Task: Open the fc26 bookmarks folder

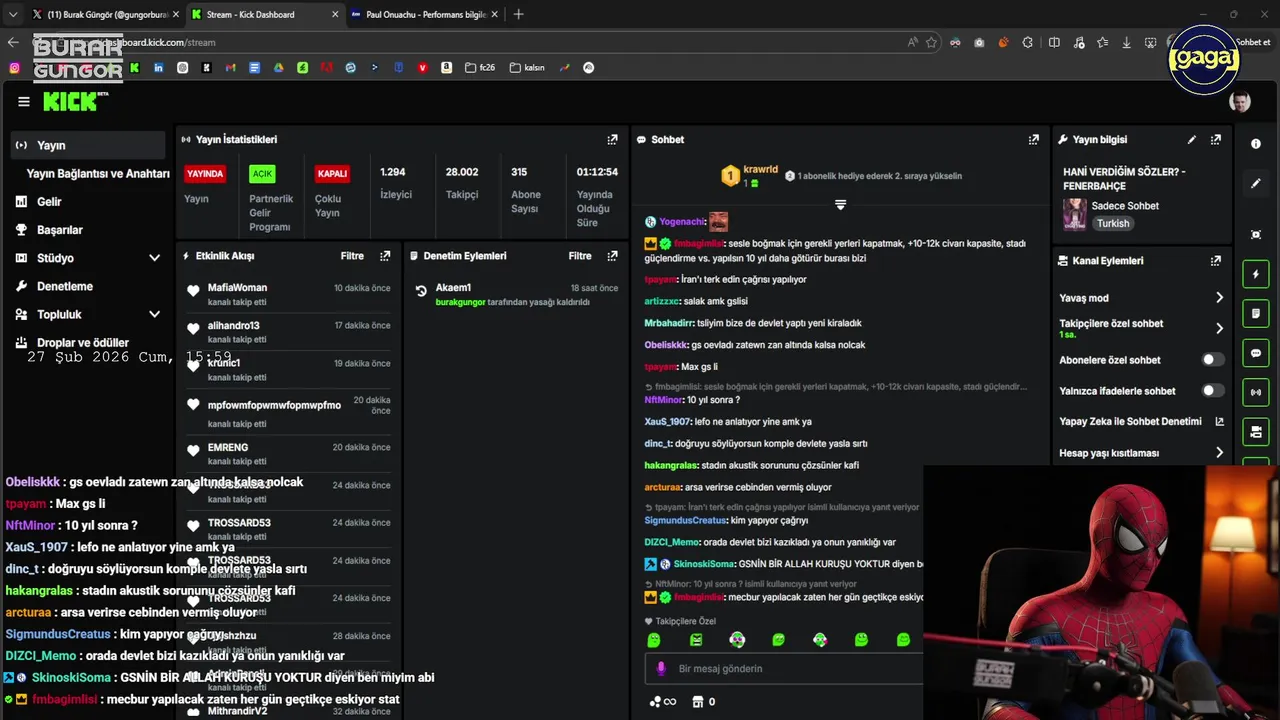Action: coord(479,68)
